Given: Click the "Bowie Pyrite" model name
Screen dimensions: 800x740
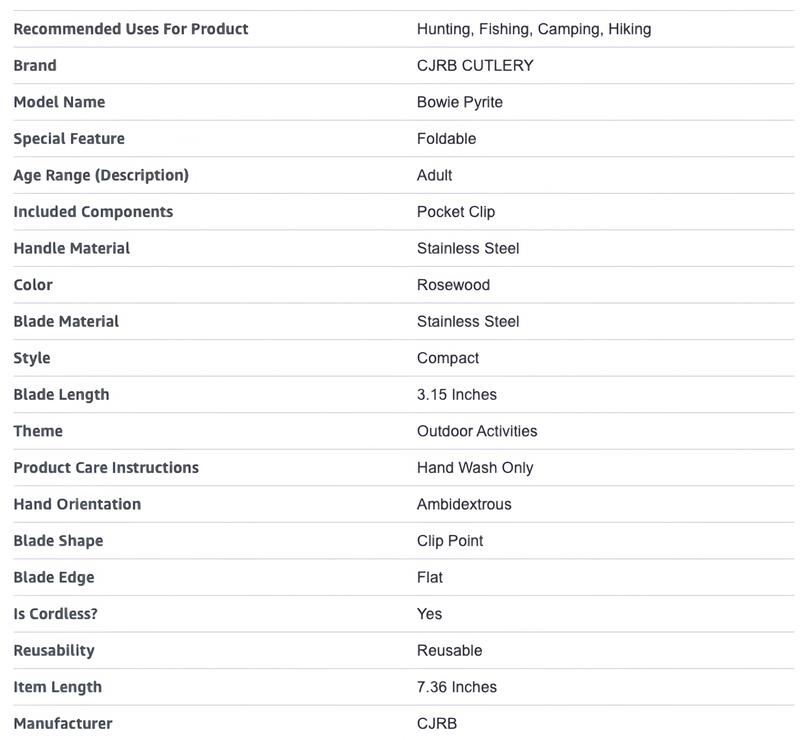Looking at the screenshot, I should coord(459,102).
